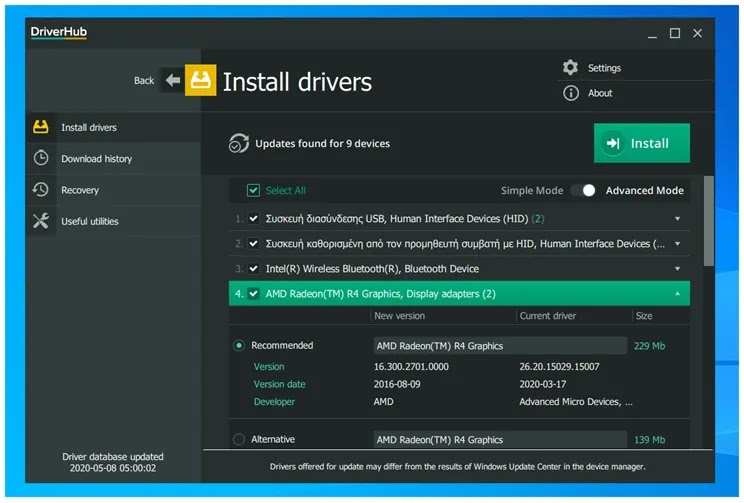Select the Alternative driver radio button
This screenshot has height=503, width=744.
(x=239, y=439)
